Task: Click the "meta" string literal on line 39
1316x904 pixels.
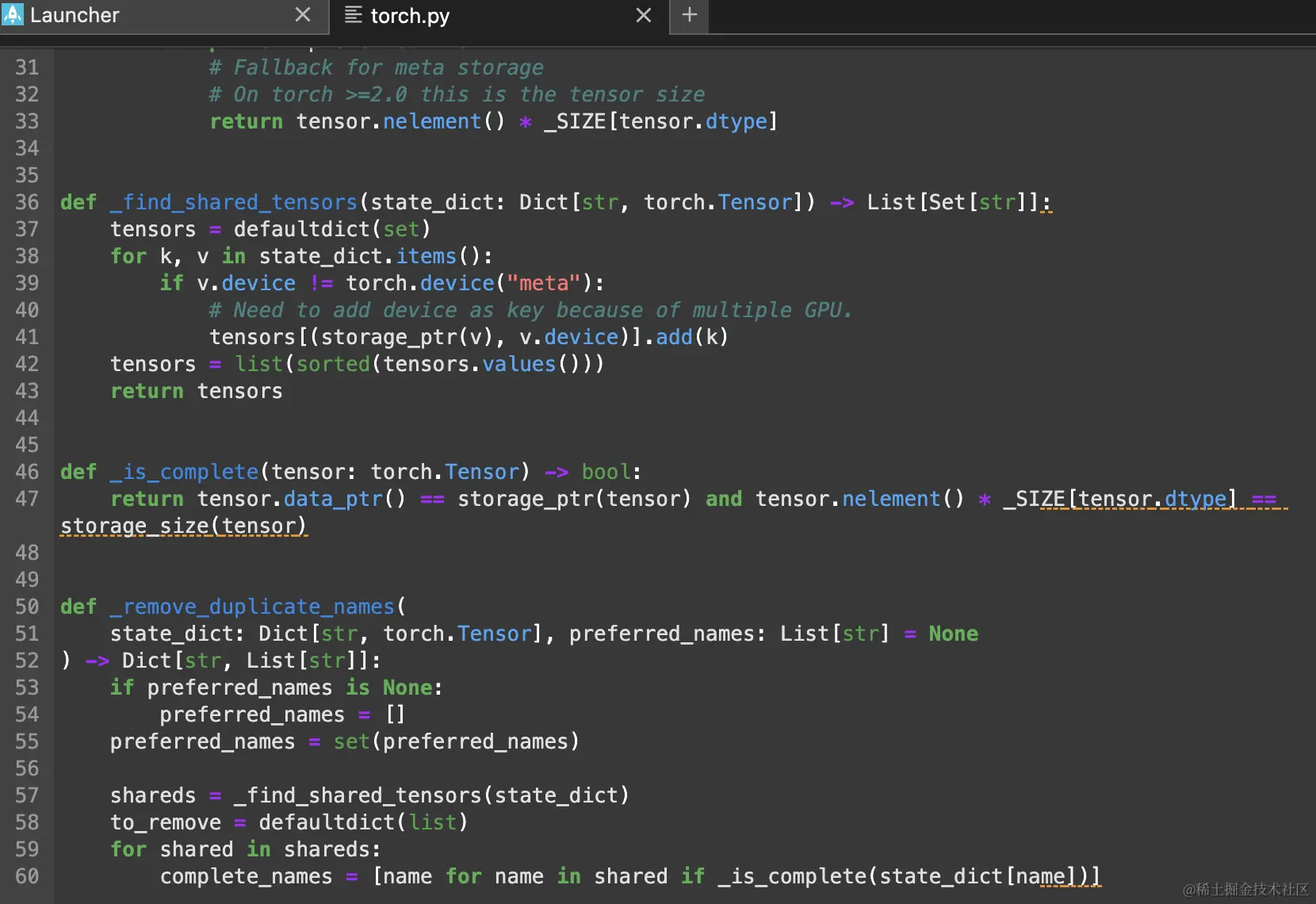Action: pos(544,283)
